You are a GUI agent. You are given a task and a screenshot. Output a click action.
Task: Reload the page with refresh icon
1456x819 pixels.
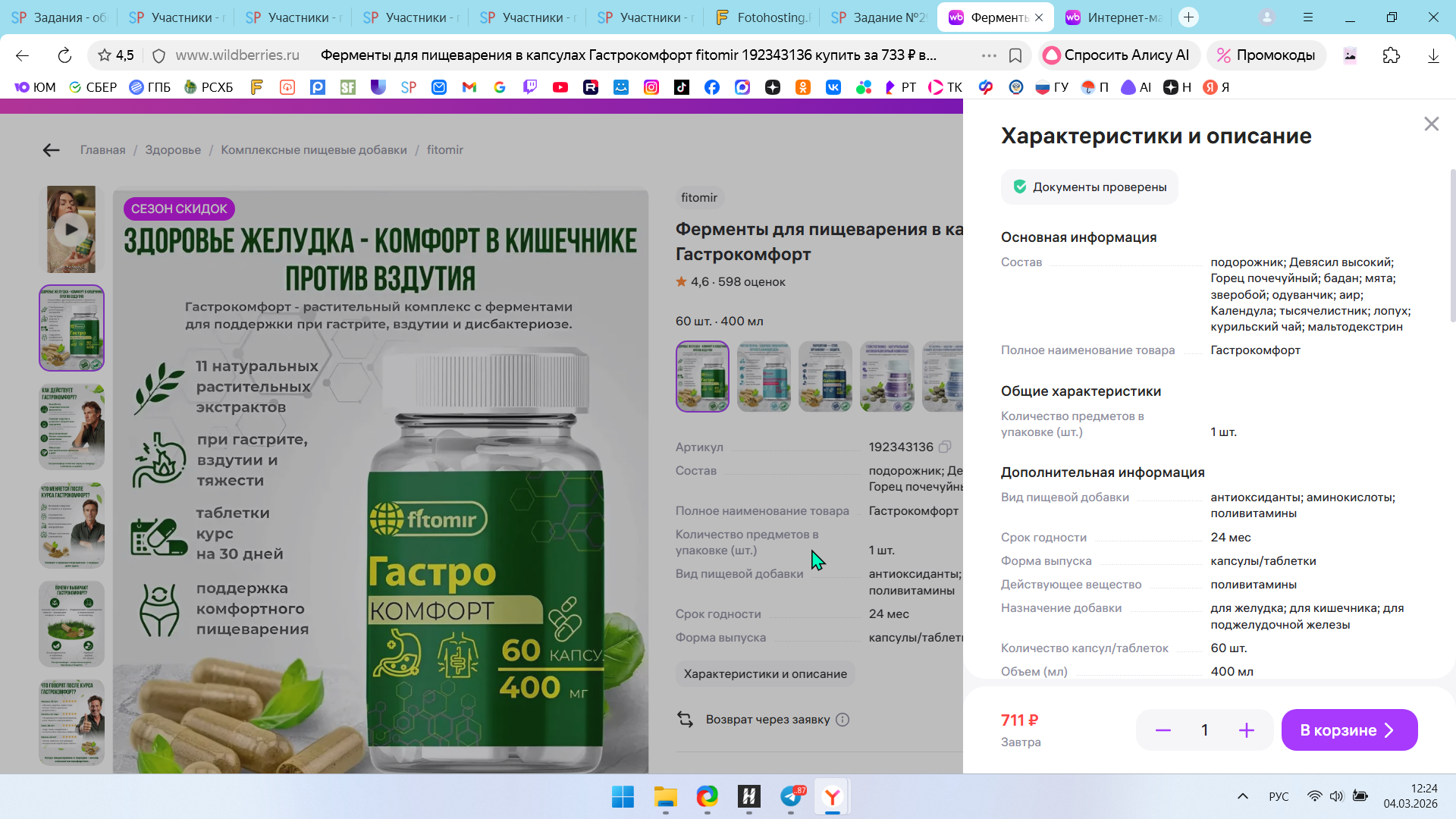click(x=64, y=55)
